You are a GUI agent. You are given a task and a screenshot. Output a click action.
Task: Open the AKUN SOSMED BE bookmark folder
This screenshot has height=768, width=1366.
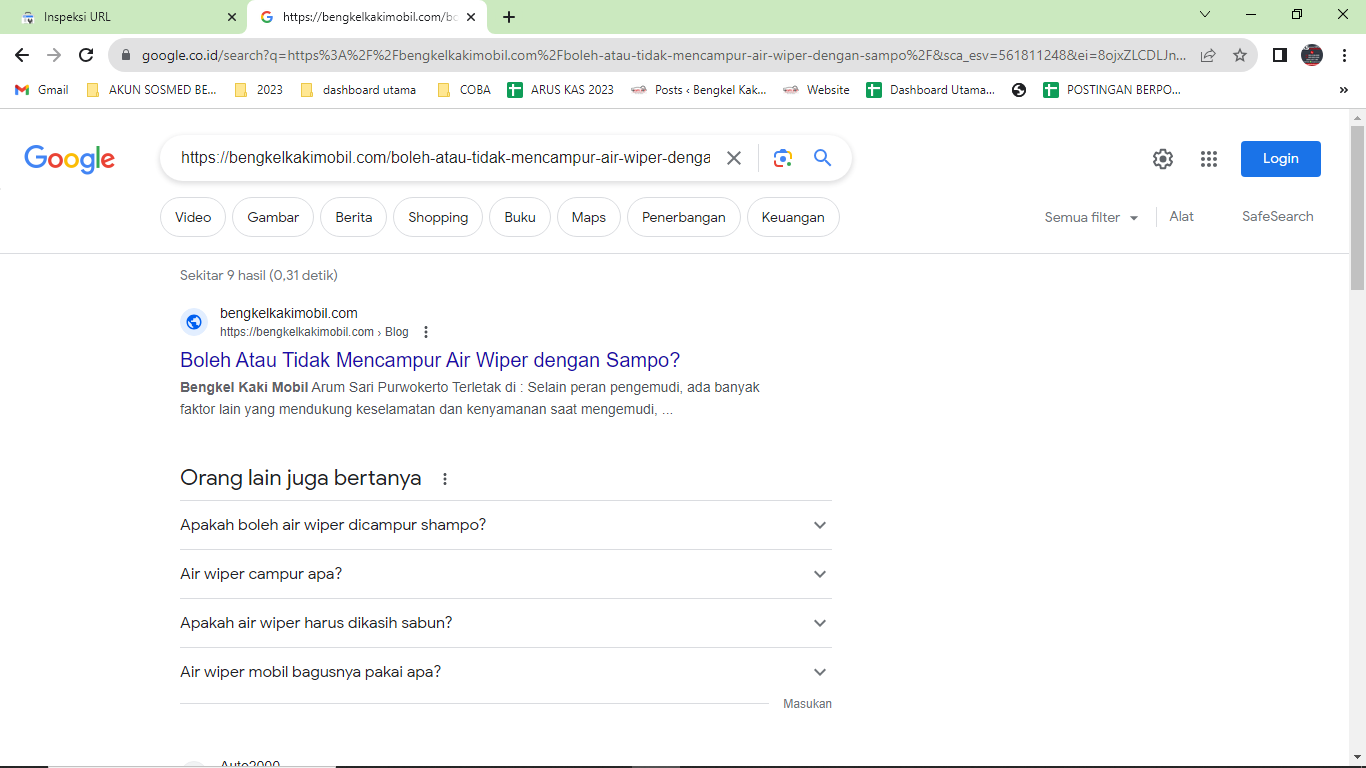click(152, 90)
